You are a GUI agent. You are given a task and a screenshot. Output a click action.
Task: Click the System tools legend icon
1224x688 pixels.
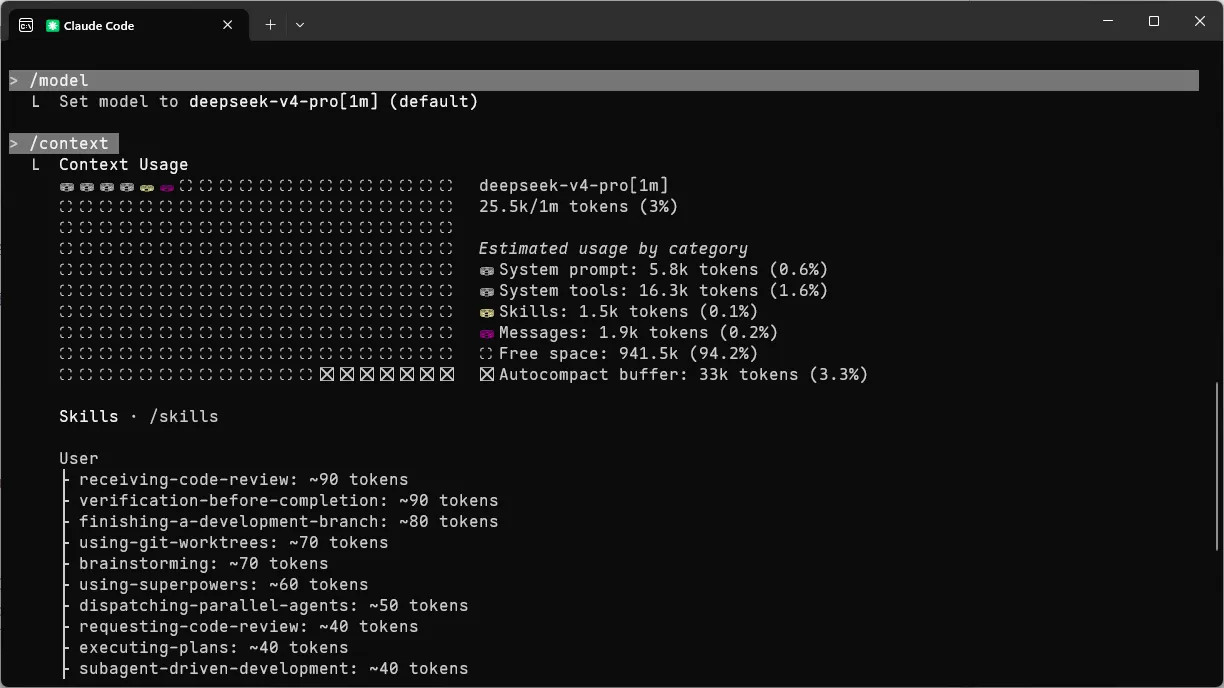tap(487, 292)
